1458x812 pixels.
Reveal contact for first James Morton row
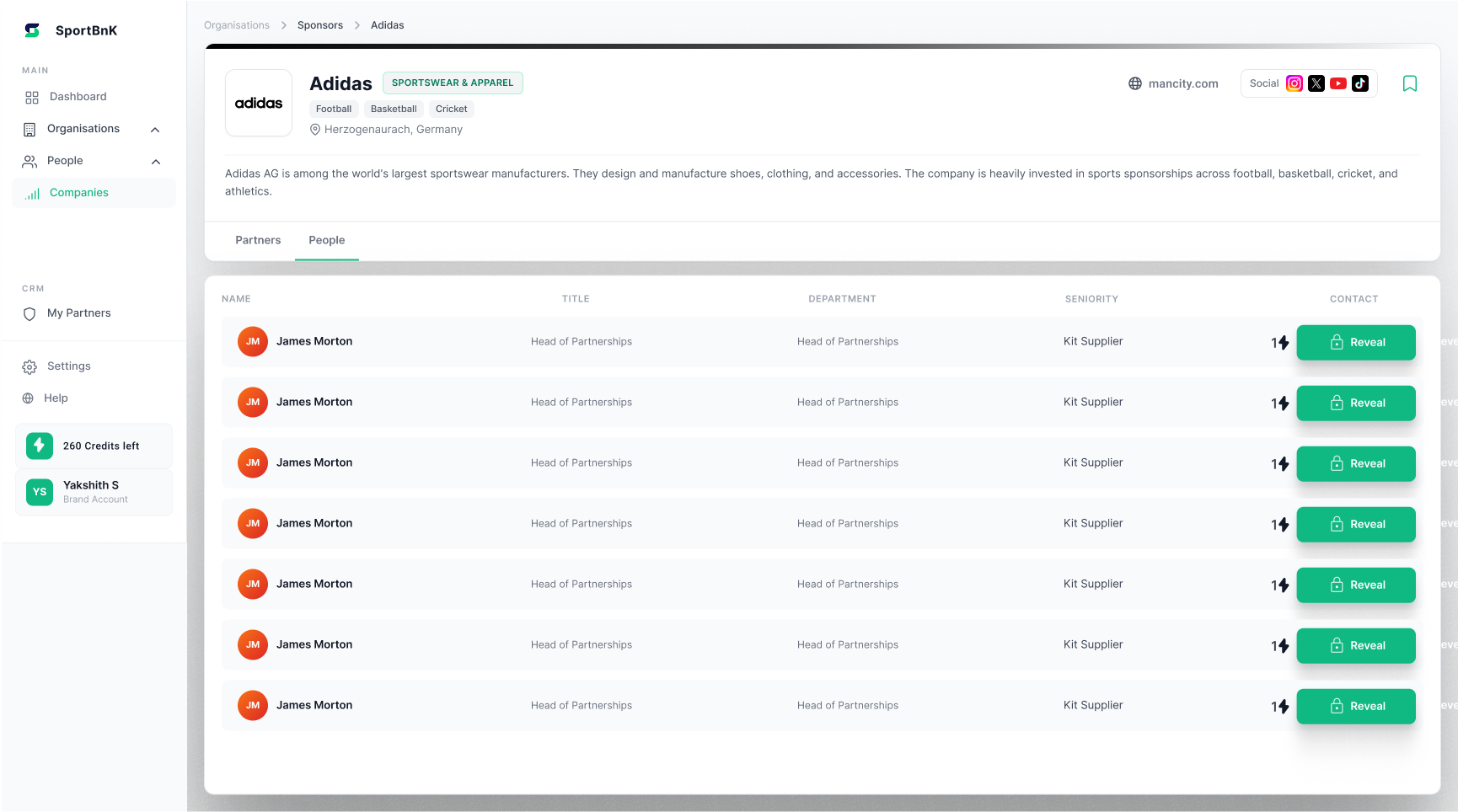click(1355, 342)
